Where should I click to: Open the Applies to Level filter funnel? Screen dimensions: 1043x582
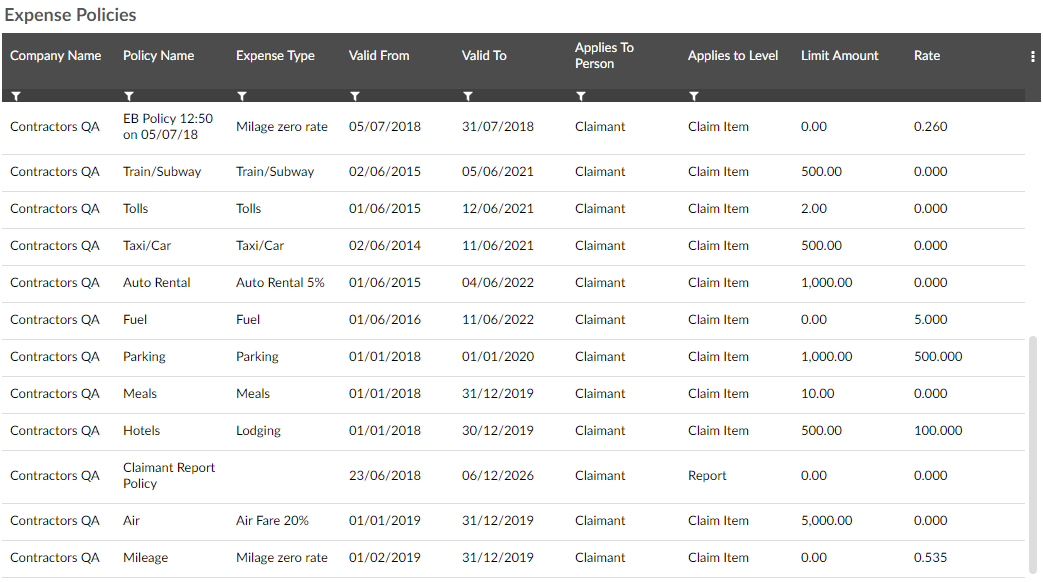pyautogui.click(x=694, y=96)
